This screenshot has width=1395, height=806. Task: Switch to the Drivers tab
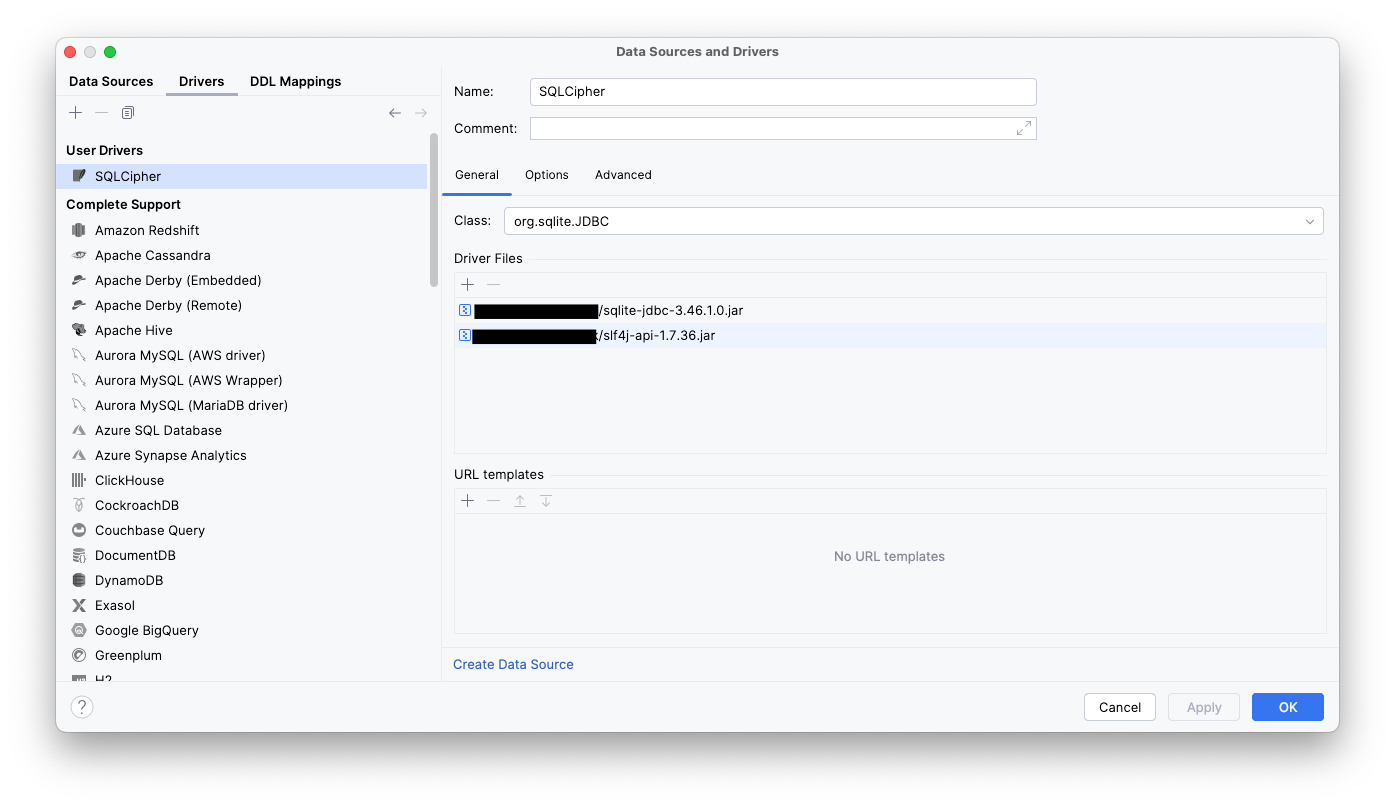coord(202,81)
